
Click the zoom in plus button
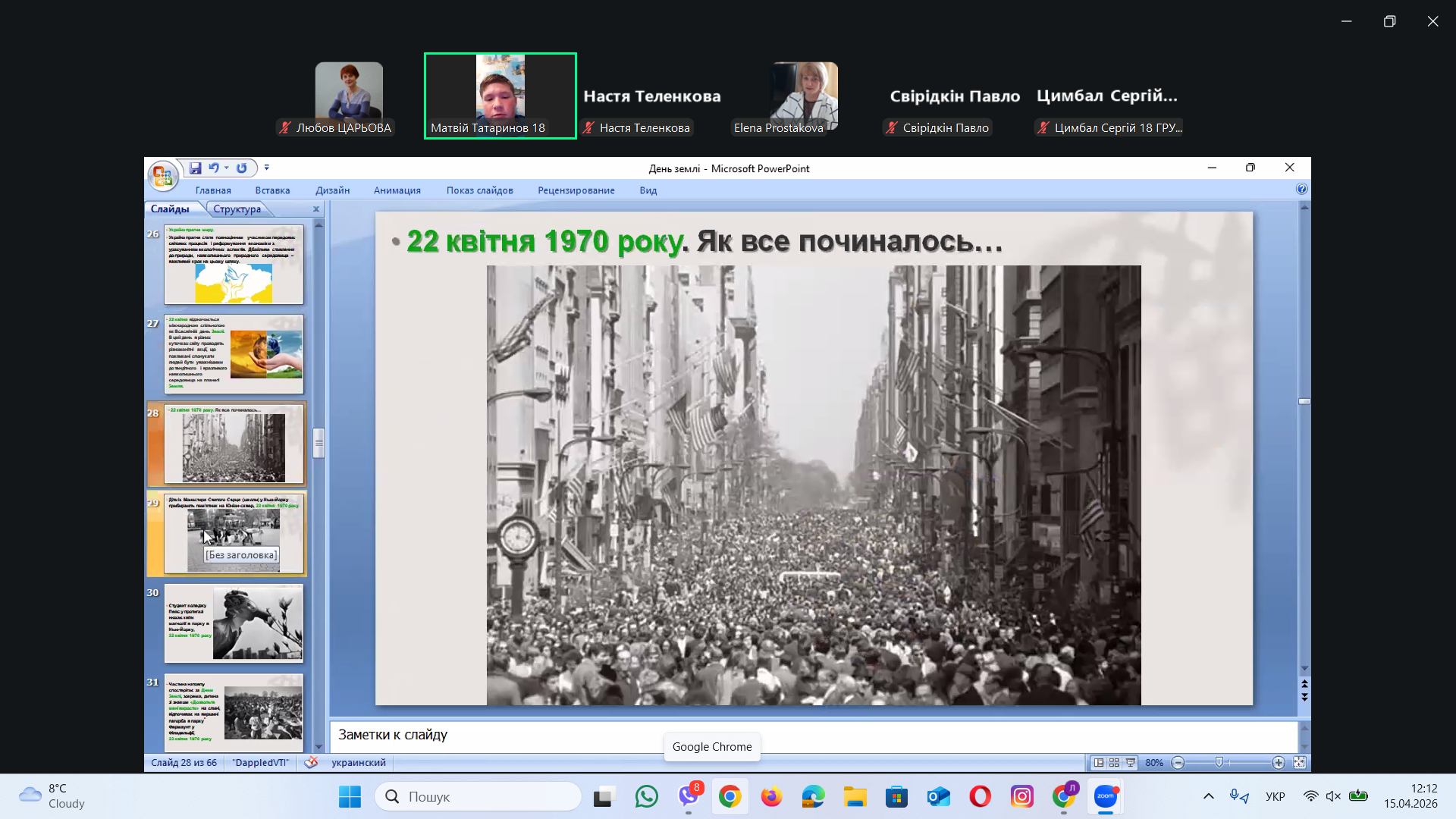pyautogui.click(x=1279, y=763)
